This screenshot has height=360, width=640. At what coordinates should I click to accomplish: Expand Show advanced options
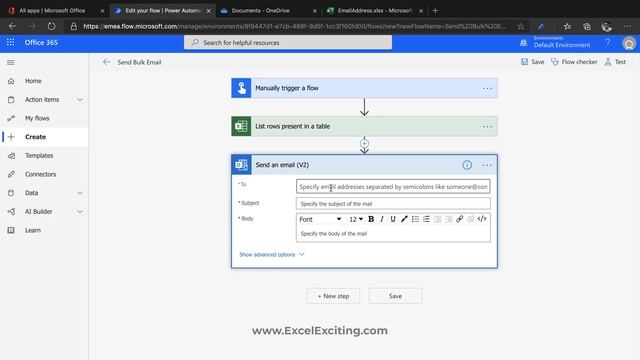[272, 254]
